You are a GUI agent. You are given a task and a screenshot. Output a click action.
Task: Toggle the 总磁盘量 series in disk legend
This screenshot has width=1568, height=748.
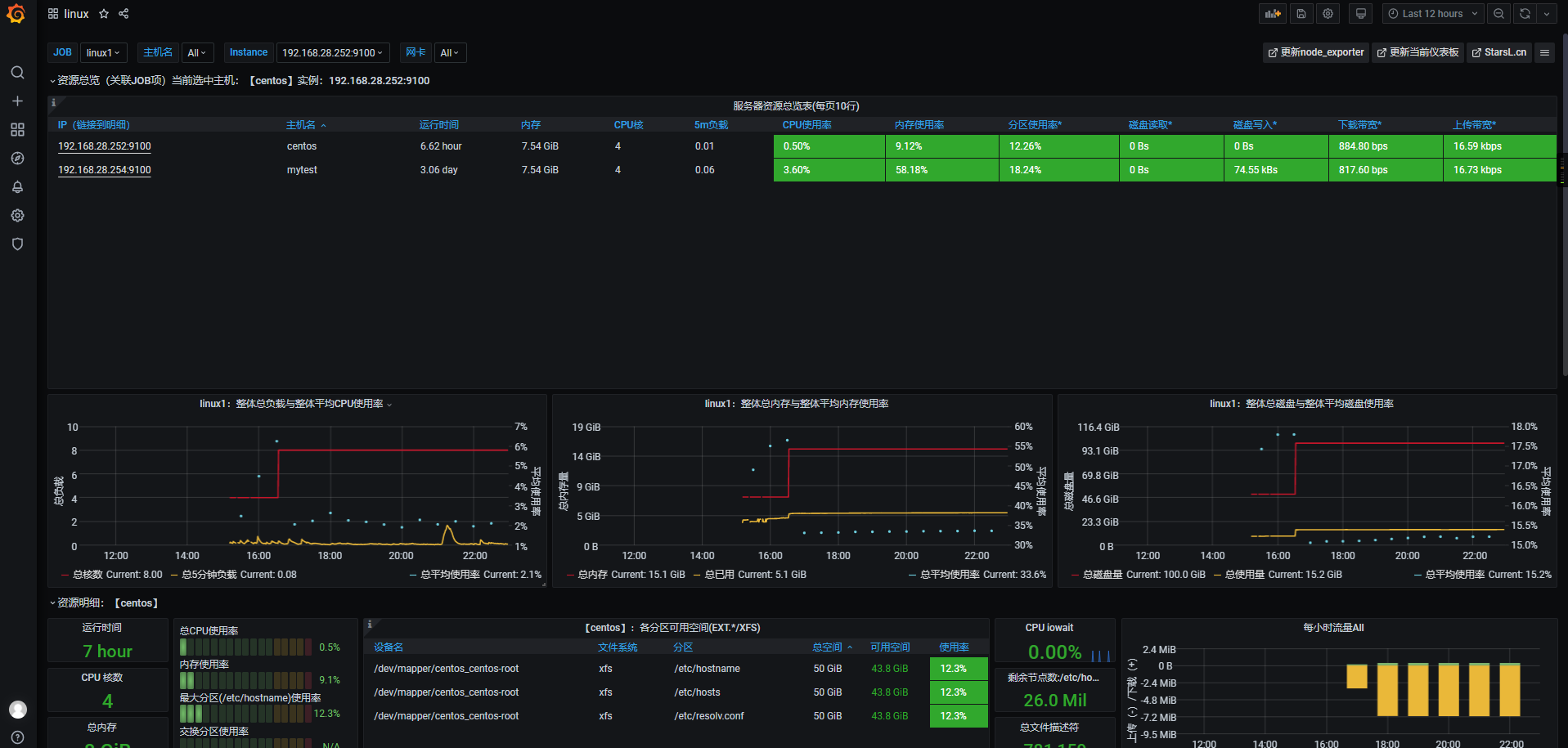tap(1103, 575)
